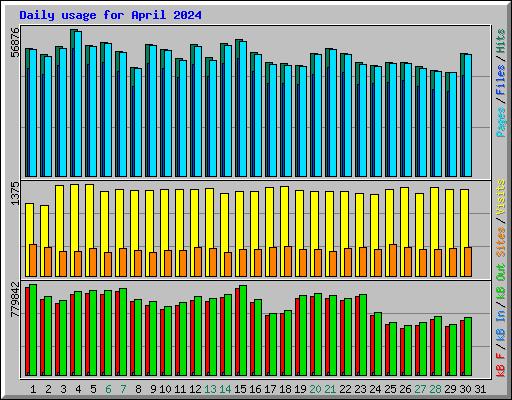This screenshot has width=512, height=400.
Task: Click the orange sites bar for day 1
Action: [x=33, y=260]
